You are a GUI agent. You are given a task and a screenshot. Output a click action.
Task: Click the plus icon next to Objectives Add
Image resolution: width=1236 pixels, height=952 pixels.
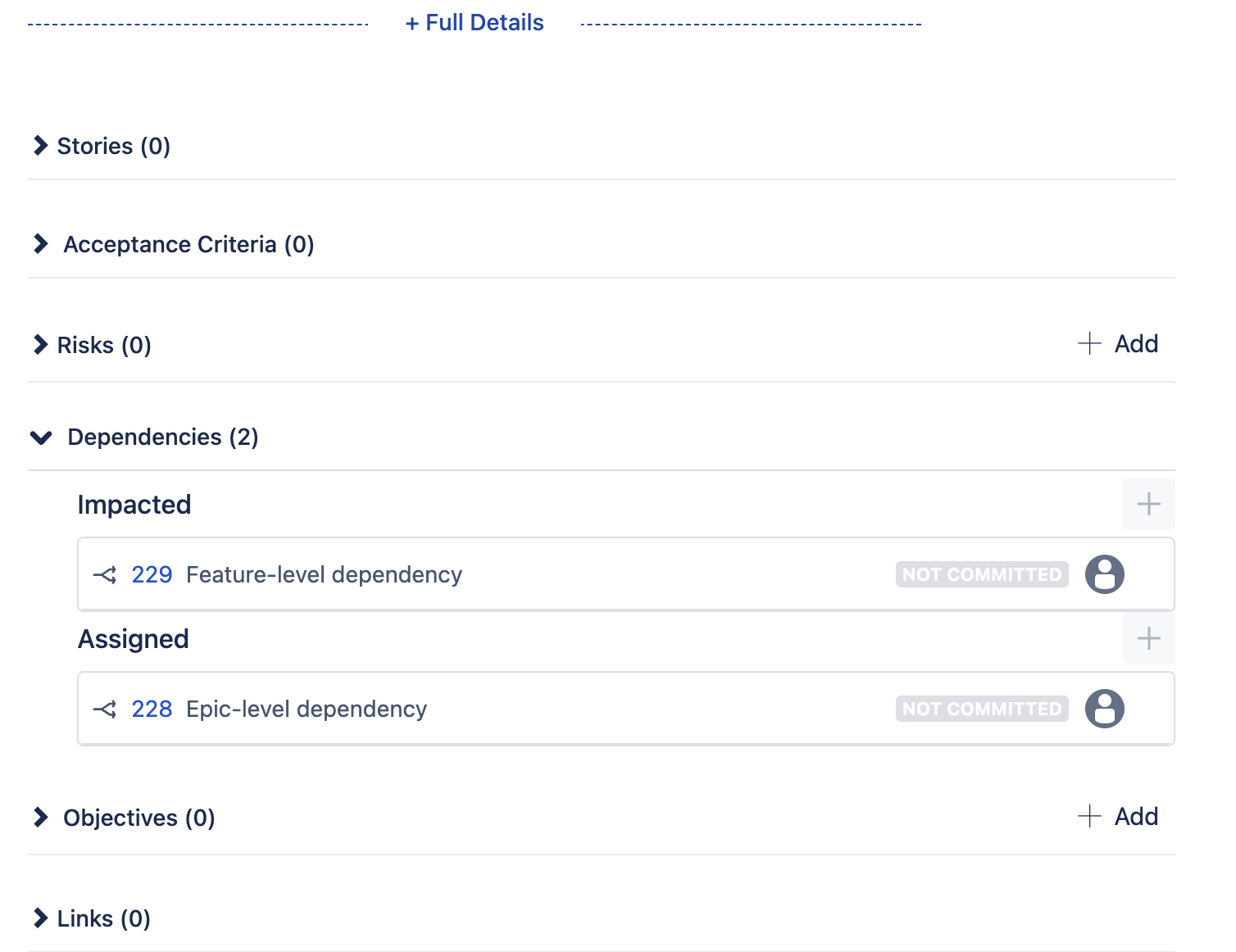pos(1089,816)
